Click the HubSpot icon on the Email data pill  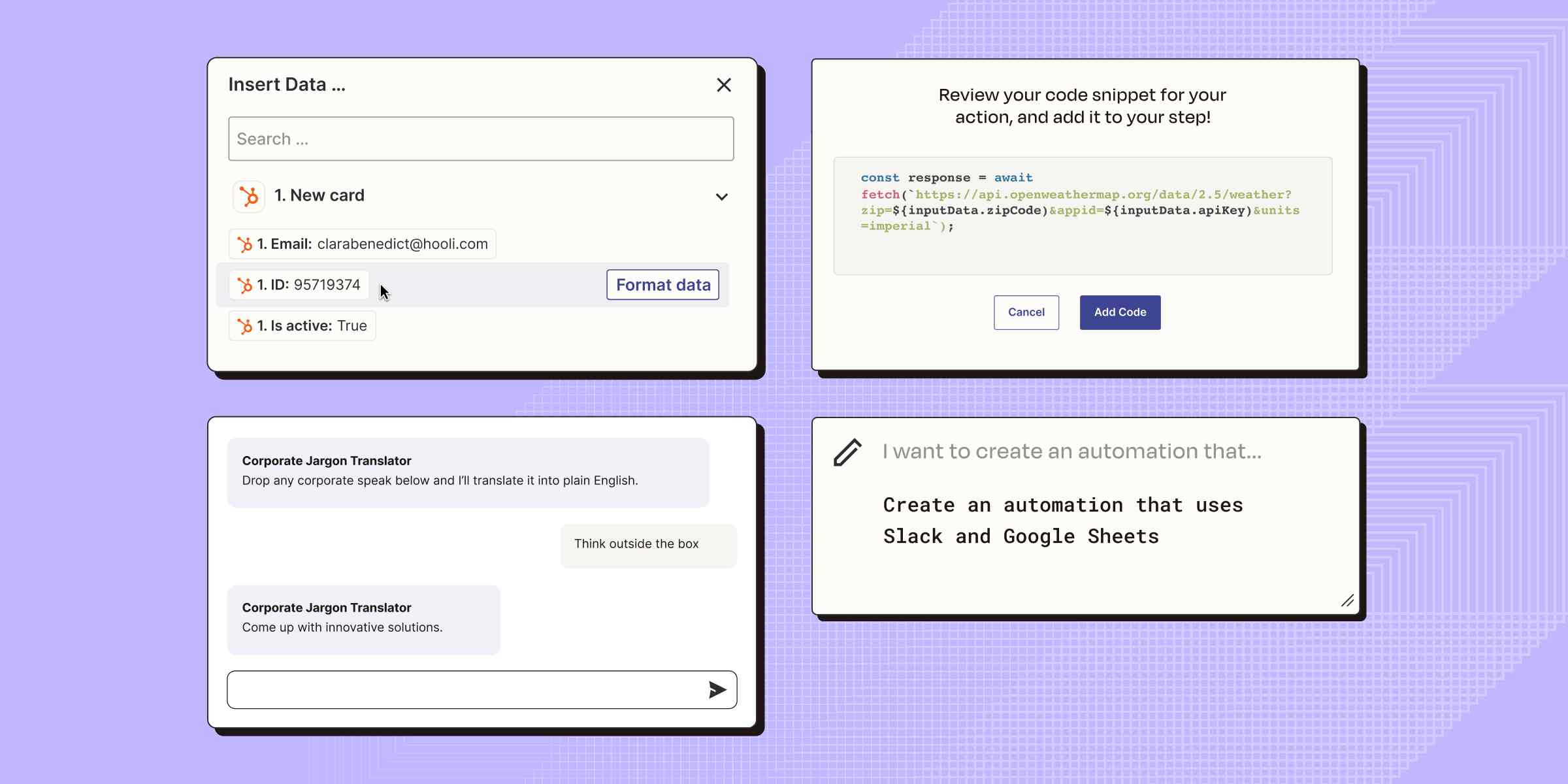(246, 244)
